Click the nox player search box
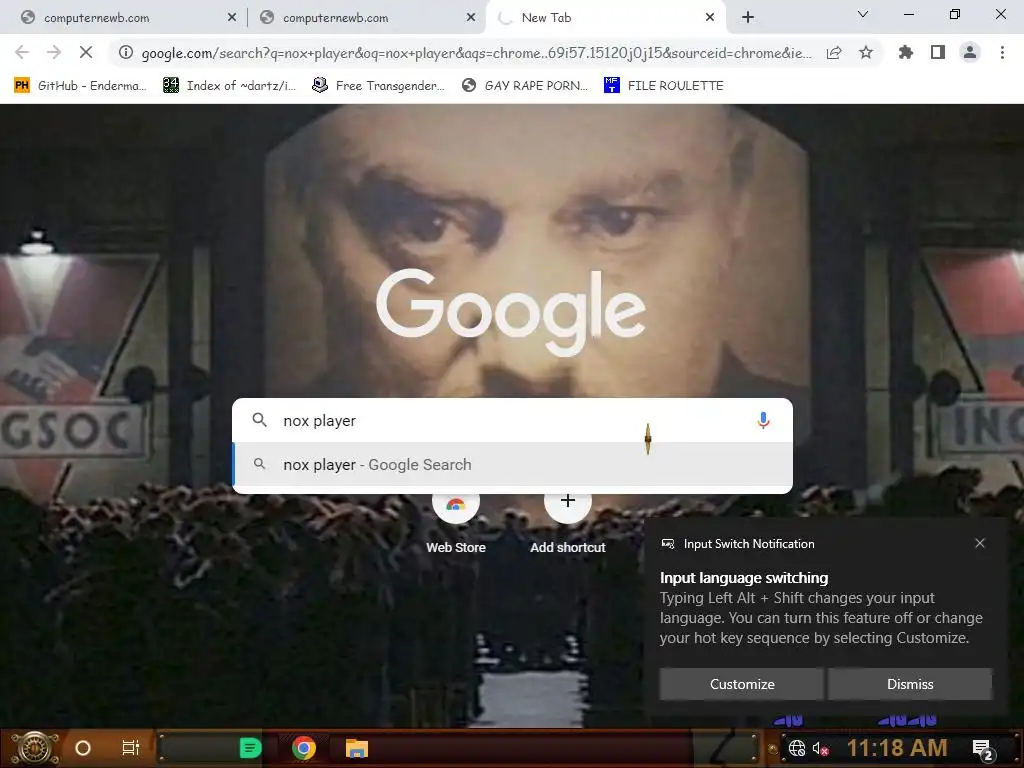 pyautogui.click(x=513, y=421)
